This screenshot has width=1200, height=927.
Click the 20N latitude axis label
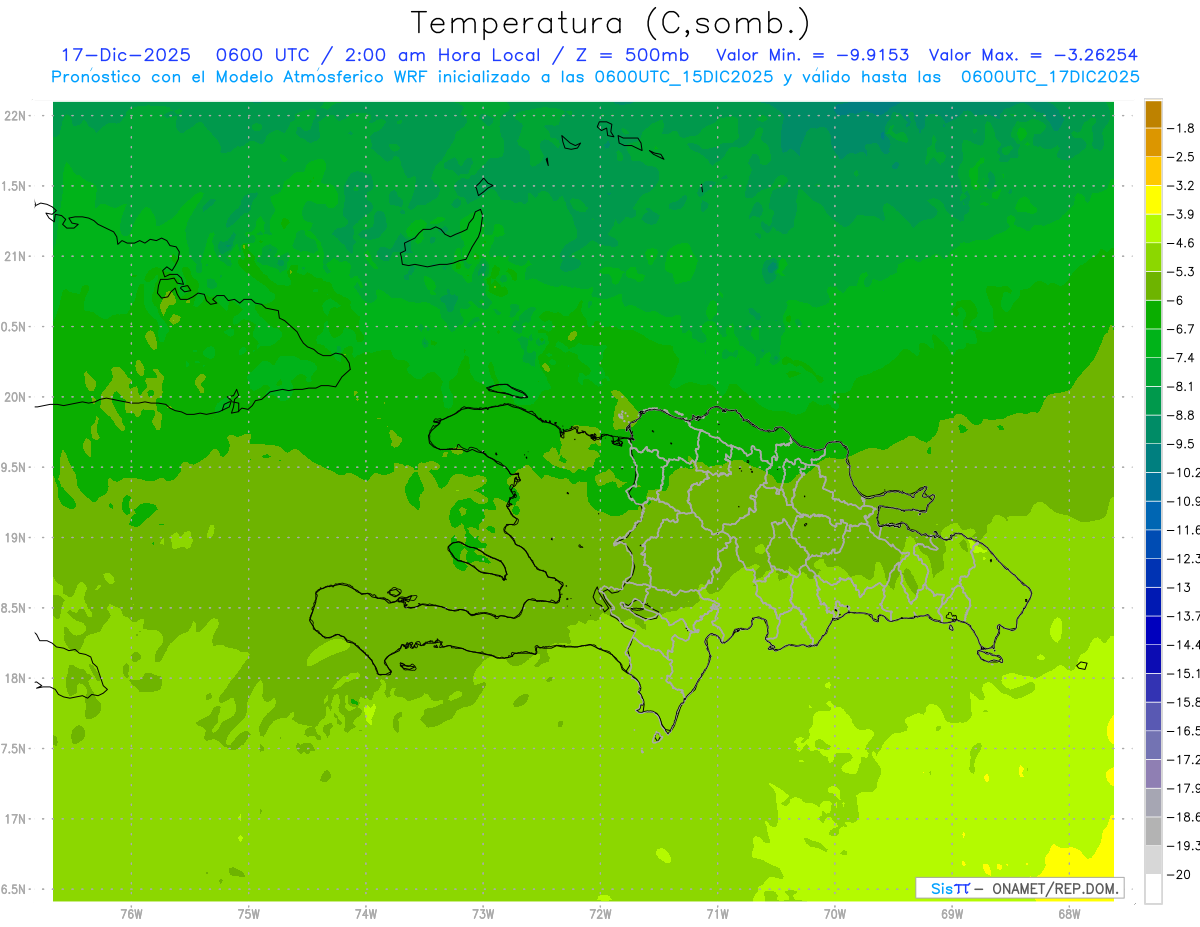(x=16, y=397)
